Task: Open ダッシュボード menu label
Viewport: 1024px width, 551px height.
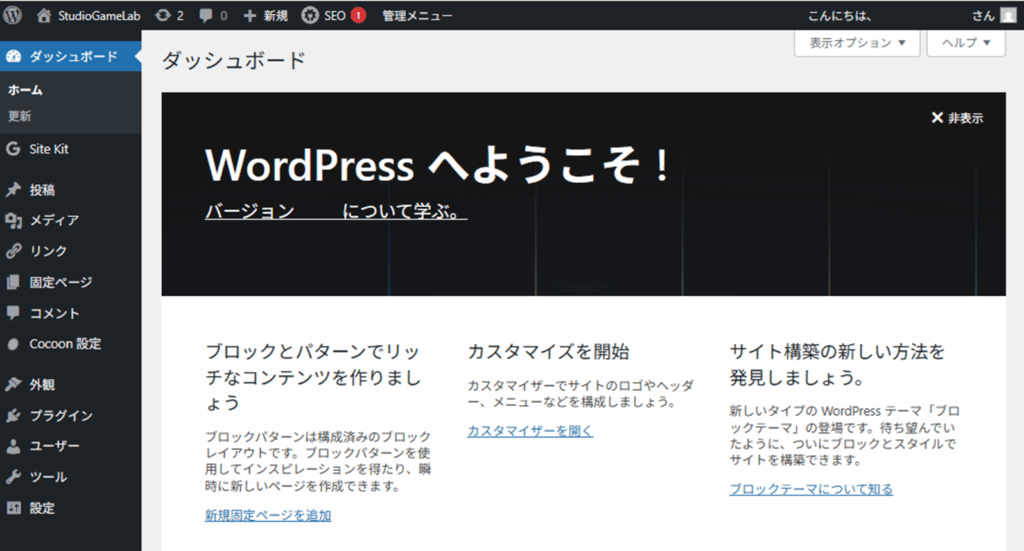Action: point(73,57)
